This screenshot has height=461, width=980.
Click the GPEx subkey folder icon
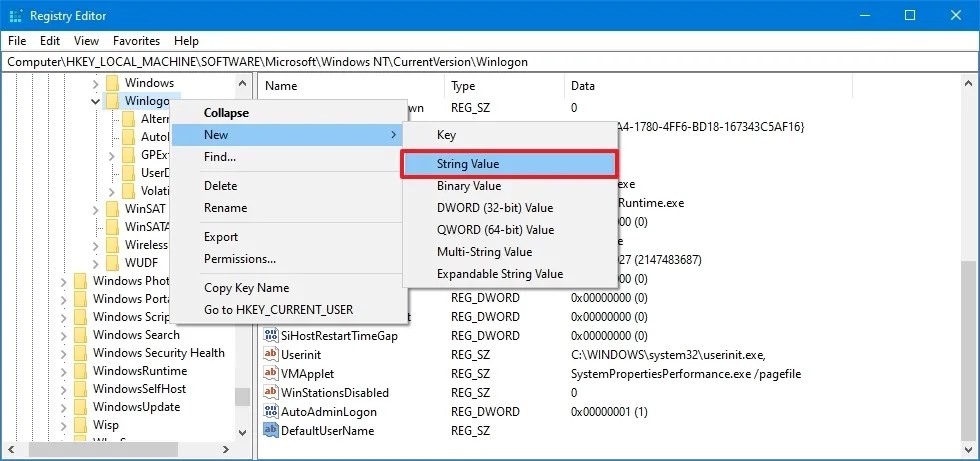[129, 155]
